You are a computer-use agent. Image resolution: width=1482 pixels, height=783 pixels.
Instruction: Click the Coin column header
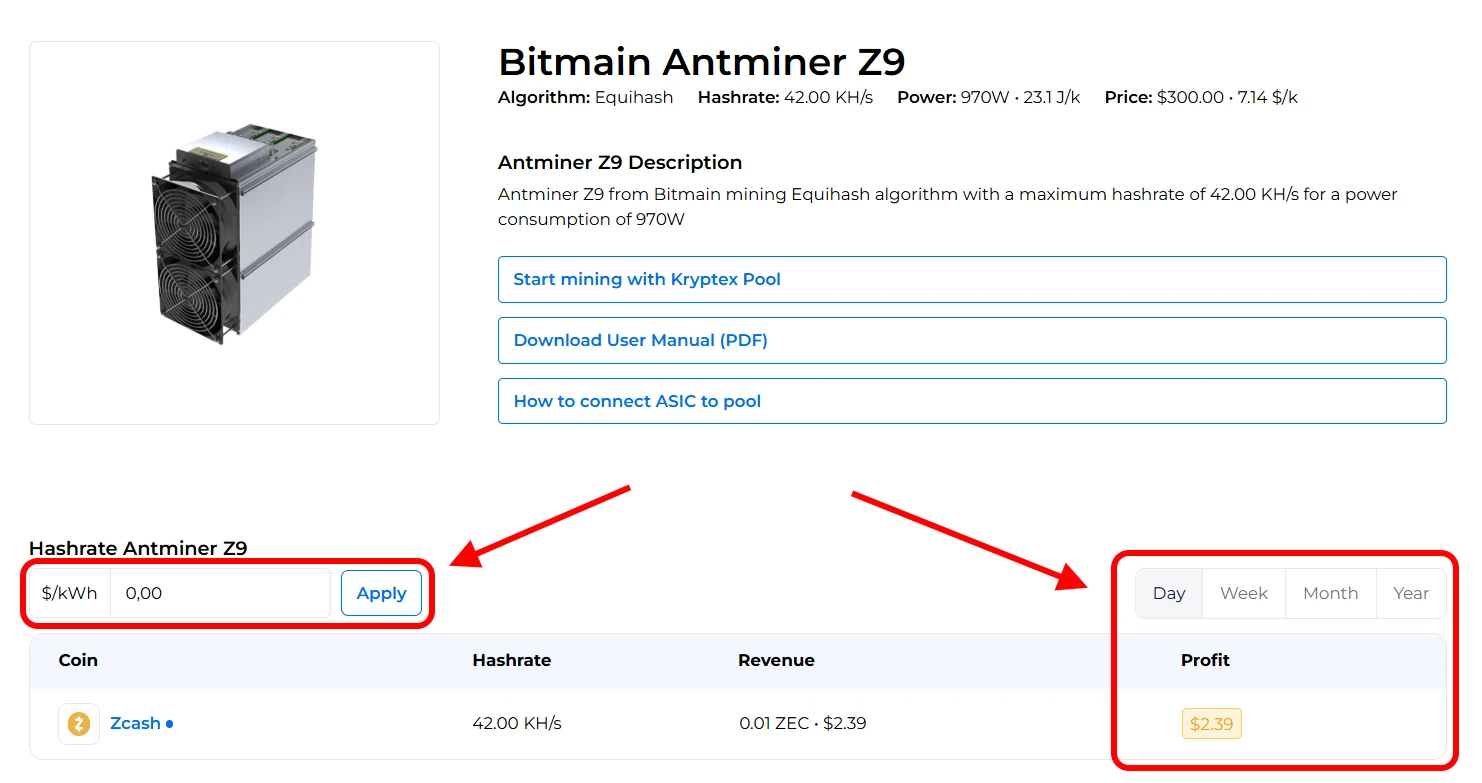[78, 661]
